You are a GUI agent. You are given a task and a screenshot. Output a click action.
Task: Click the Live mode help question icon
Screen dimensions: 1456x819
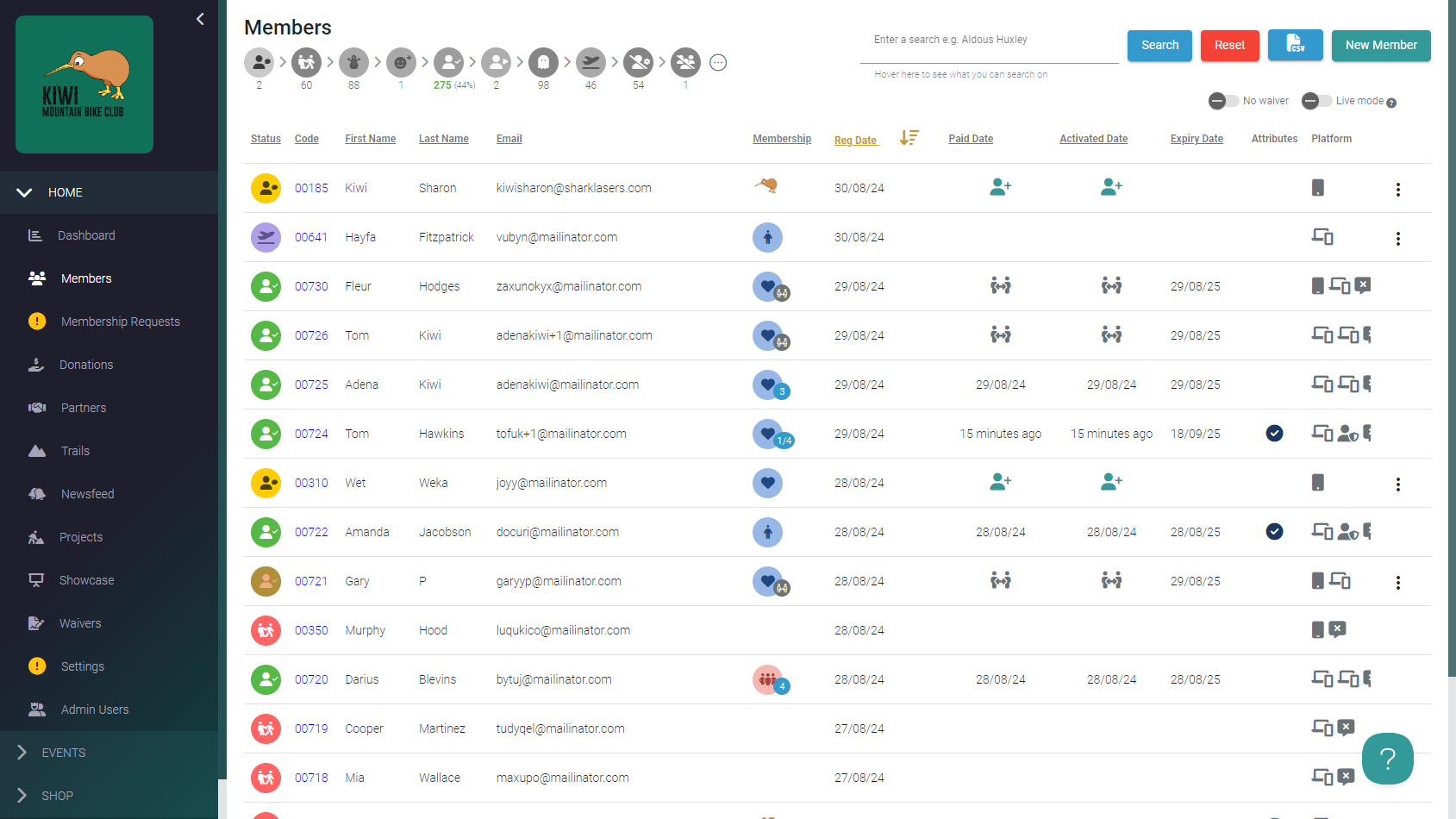[1391, 103]
